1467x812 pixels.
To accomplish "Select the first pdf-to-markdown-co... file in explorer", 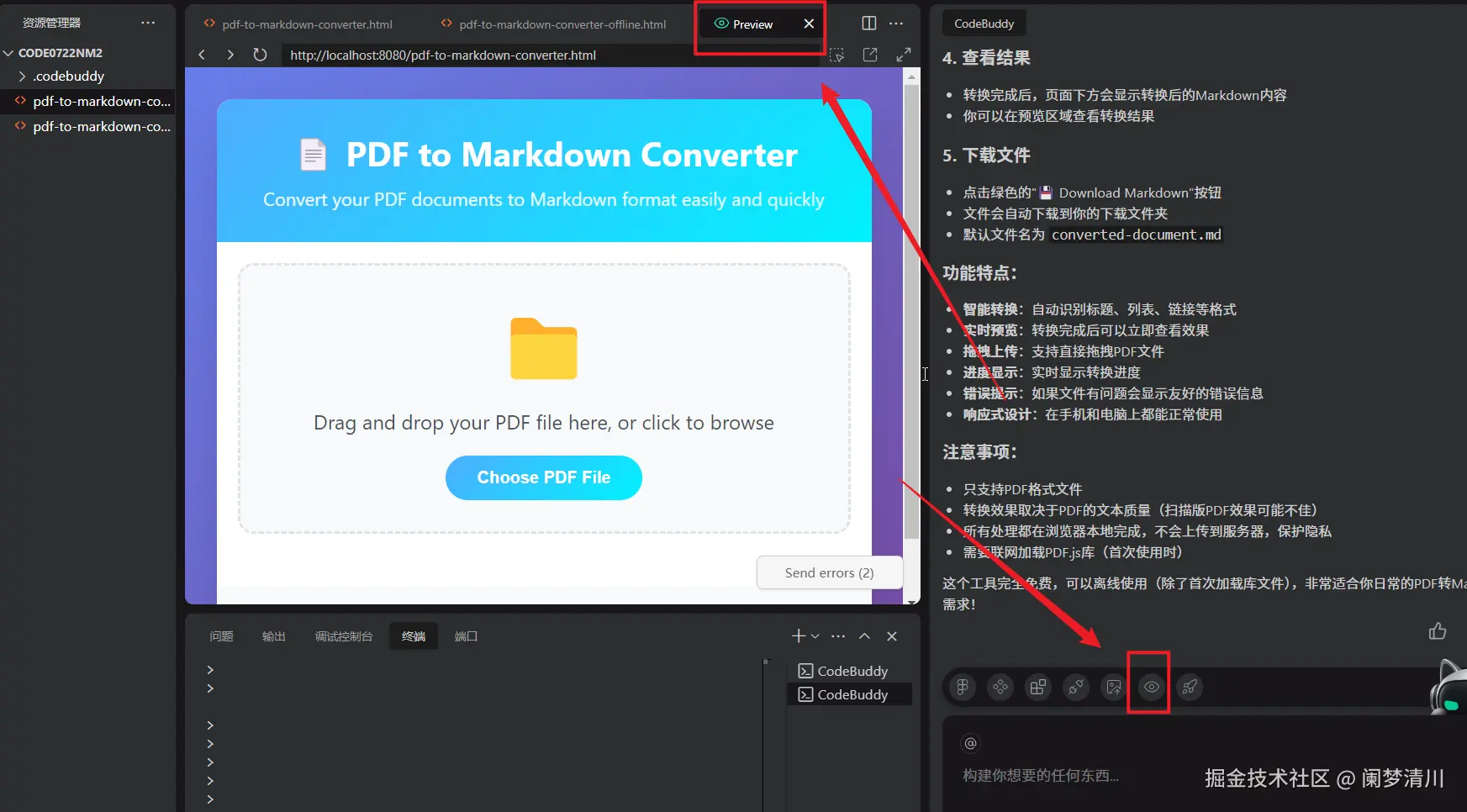I will click(x=88, y=101).
